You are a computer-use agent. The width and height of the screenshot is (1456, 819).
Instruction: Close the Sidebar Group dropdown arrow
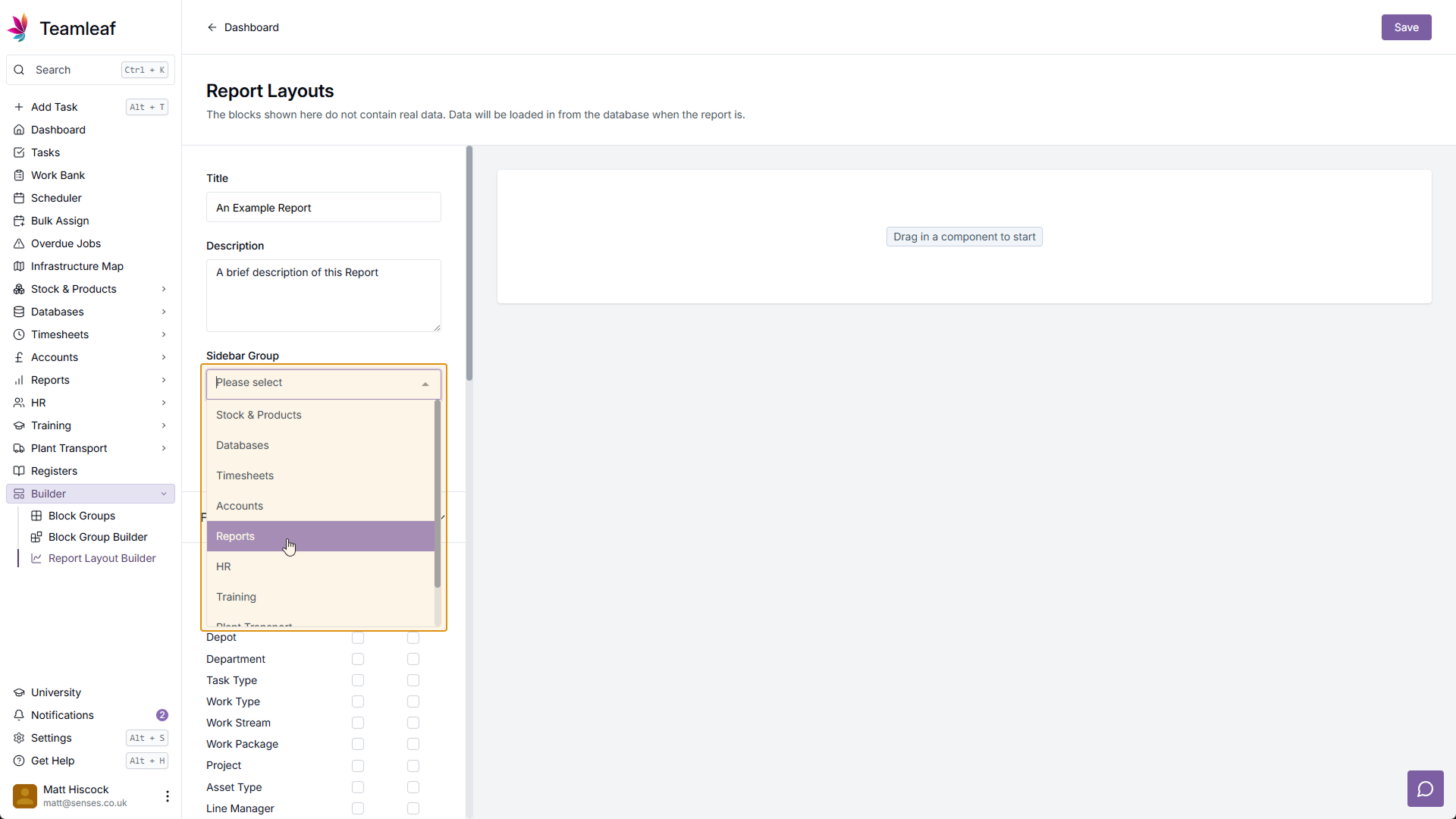pos(425,384)
